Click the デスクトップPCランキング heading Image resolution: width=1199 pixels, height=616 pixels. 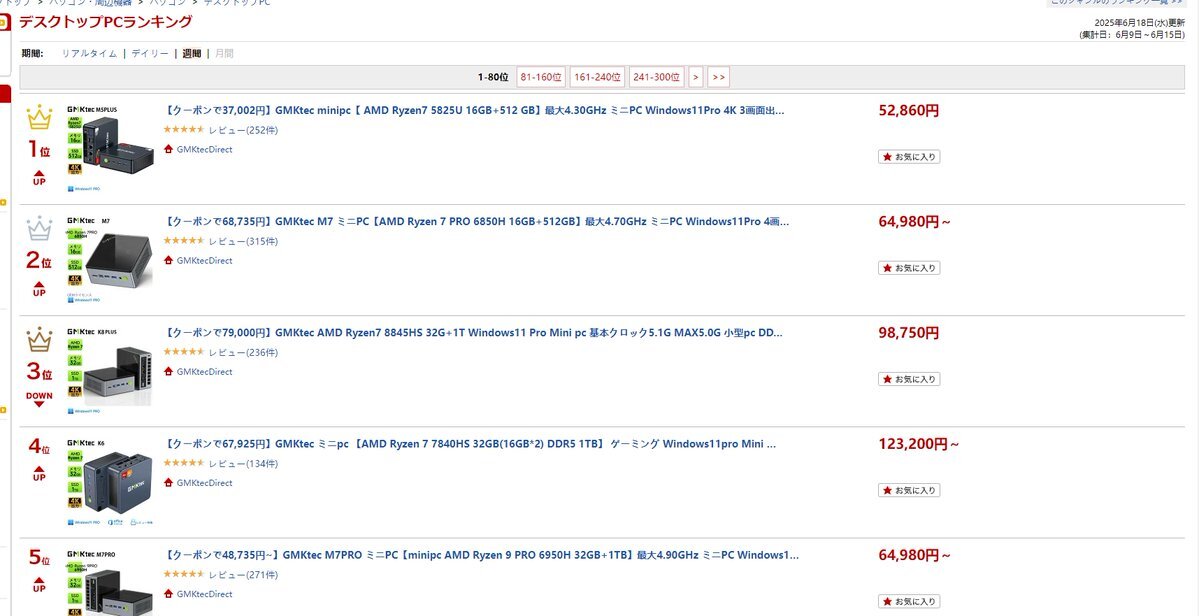[x=106, y=22]
